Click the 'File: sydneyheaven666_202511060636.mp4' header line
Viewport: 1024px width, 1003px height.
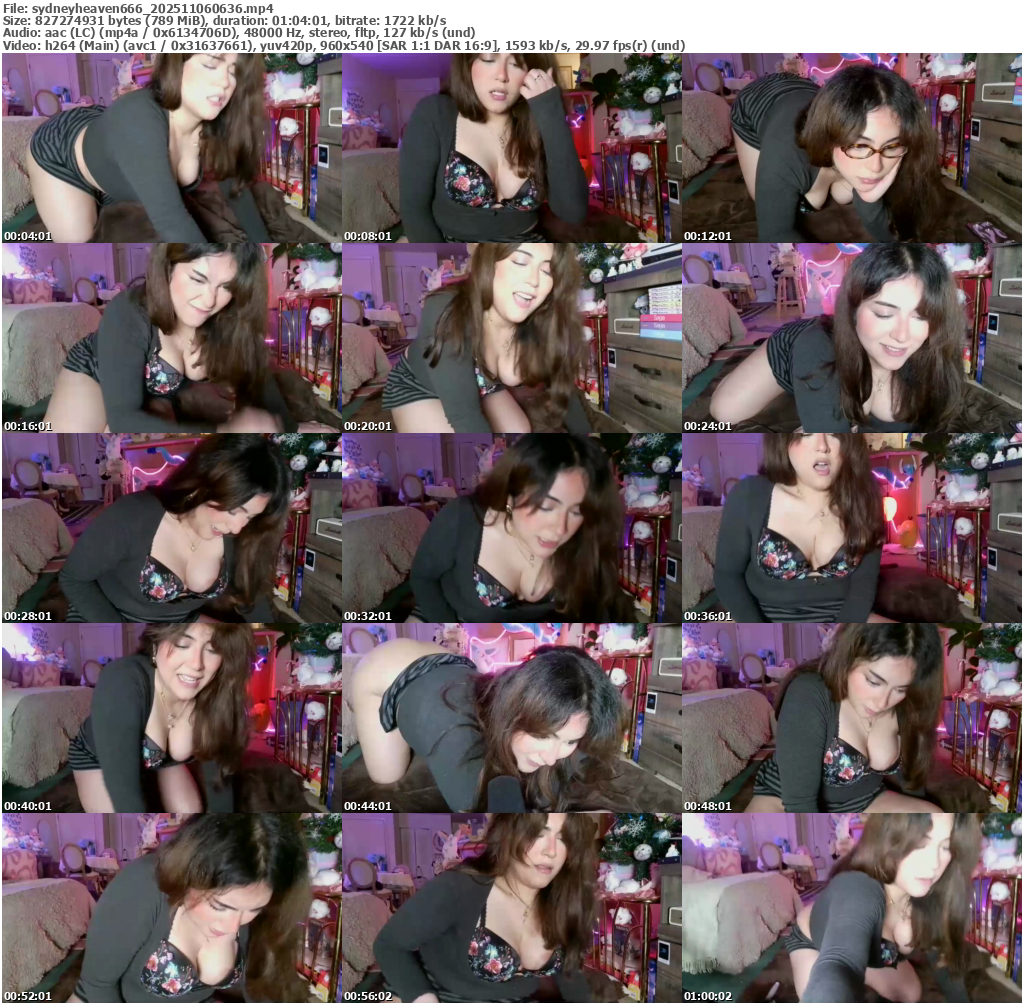(x=138, y=8)
